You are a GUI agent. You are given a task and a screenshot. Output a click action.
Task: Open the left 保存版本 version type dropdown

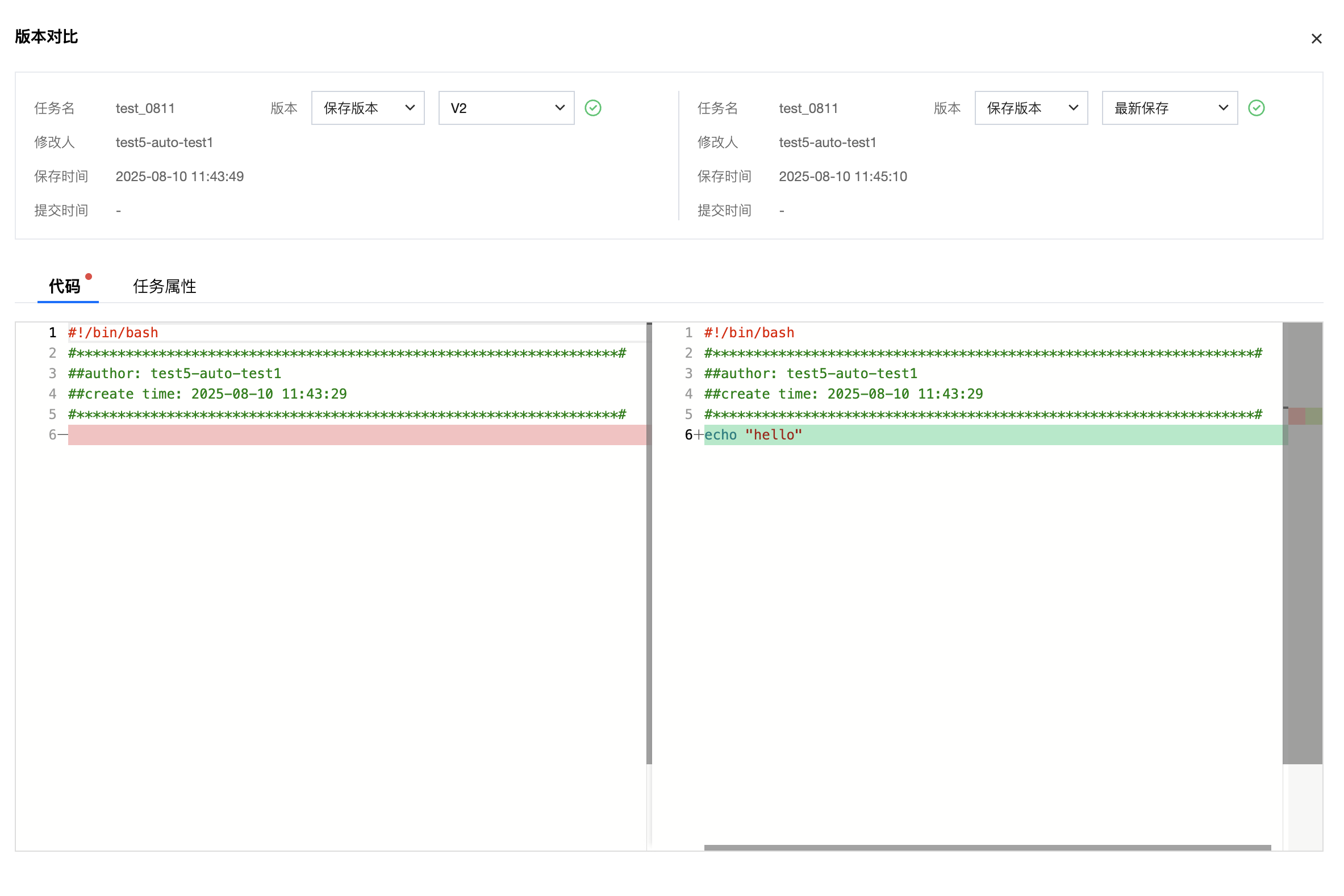tap(368, 108)
